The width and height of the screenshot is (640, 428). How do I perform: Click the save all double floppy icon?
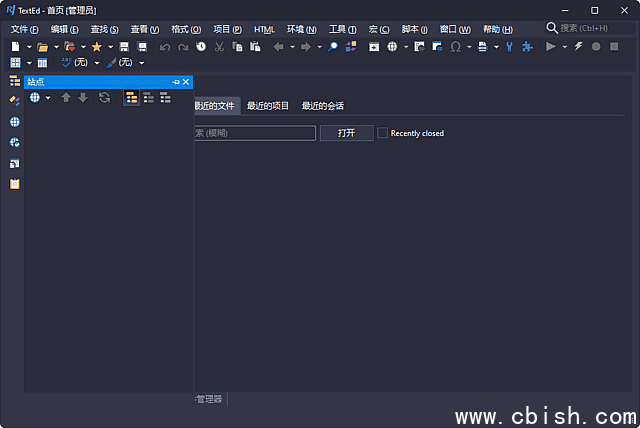pyautogui.click(x=142, y=47)
